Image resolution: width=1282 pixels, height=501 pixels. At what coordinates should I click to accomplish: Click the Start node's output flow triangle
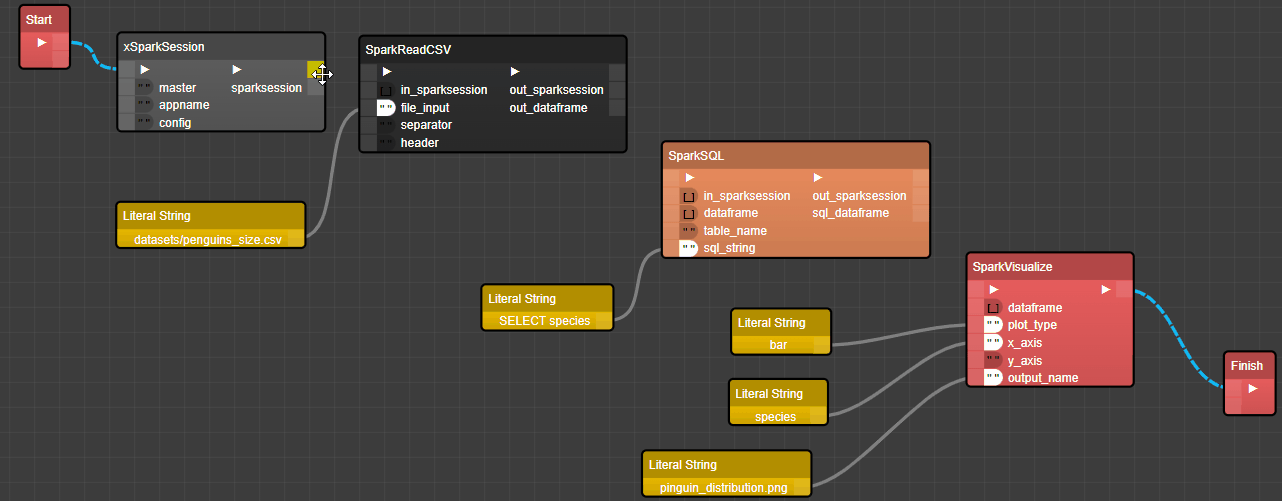click(x=41, y=43)
